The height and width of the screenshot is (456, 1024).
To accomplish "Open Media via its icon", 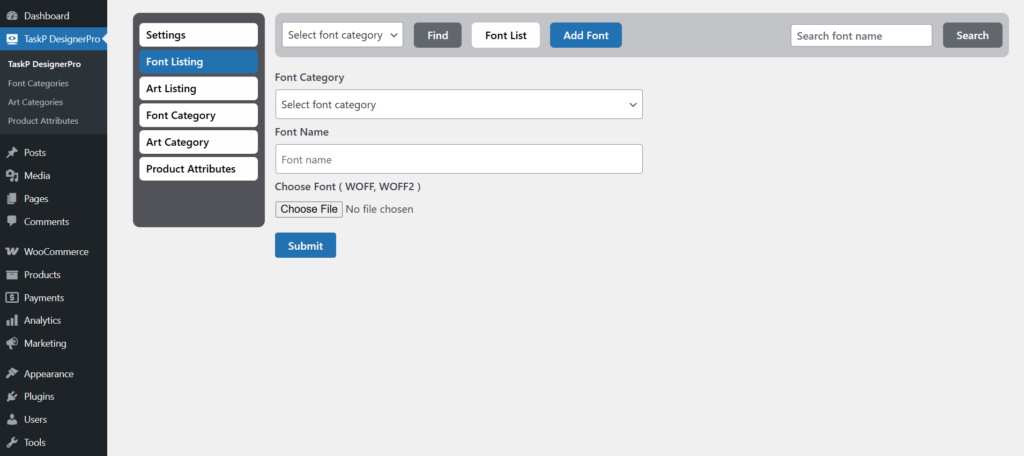I will [12, 176].
